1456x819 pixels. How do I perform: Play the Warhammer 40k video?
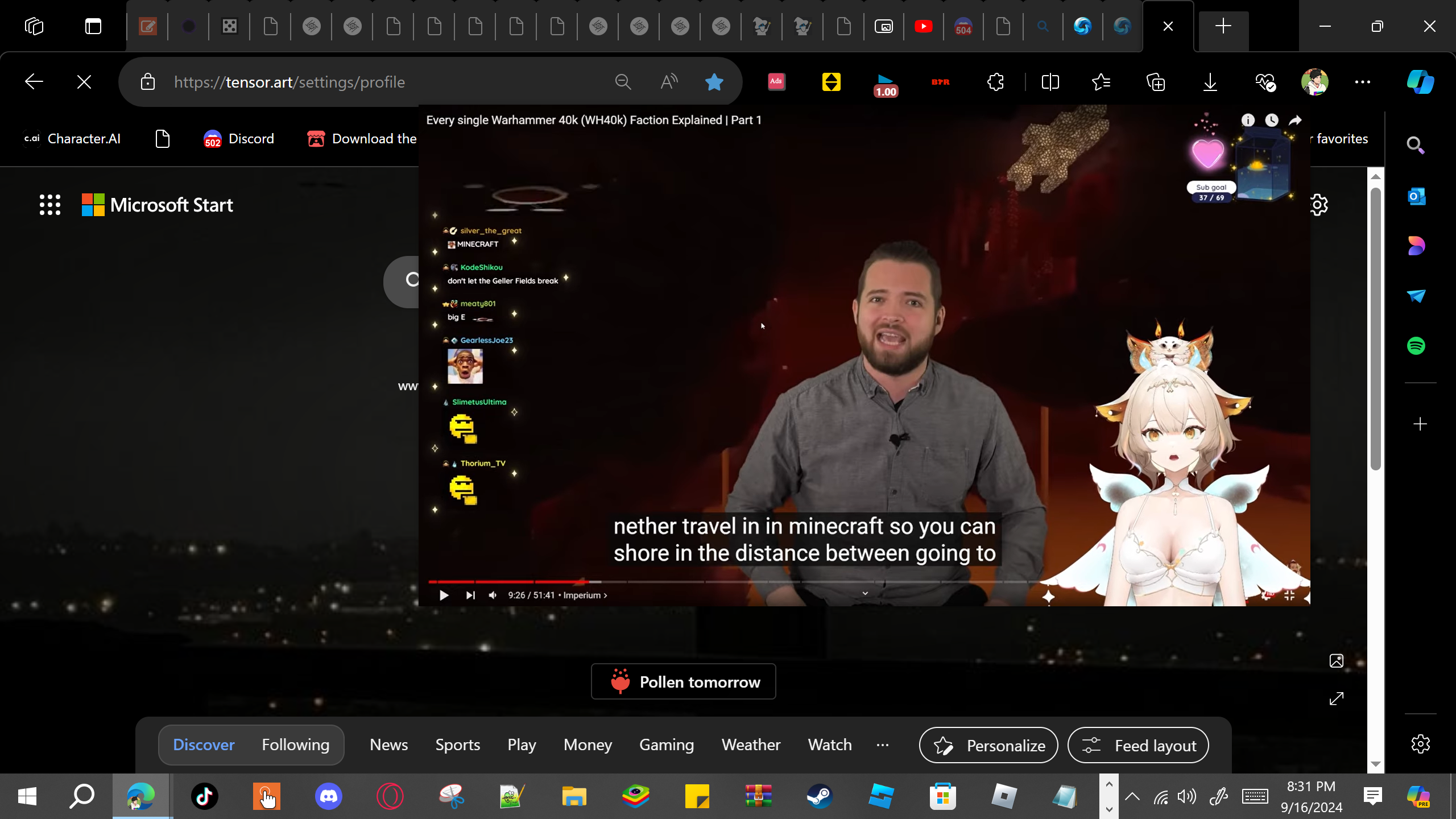(444, 595)
